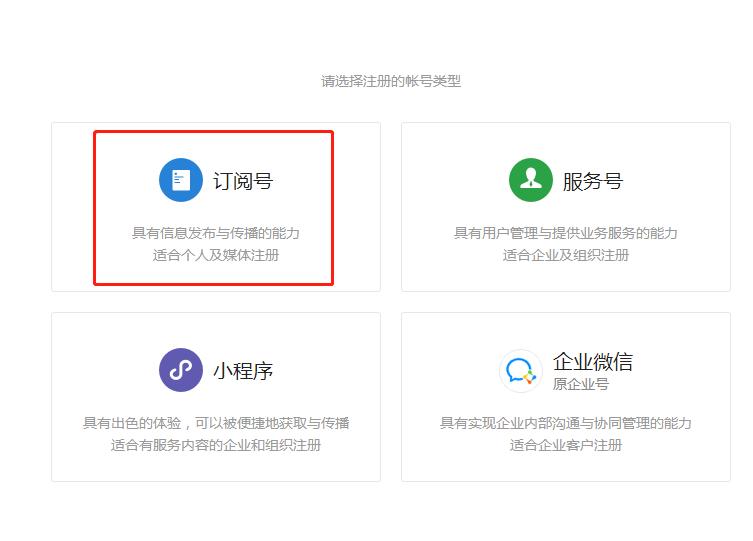This screenshot has width=753, height=541.
Task: Select the 服务号 account type title
Action: click(593, 181)
